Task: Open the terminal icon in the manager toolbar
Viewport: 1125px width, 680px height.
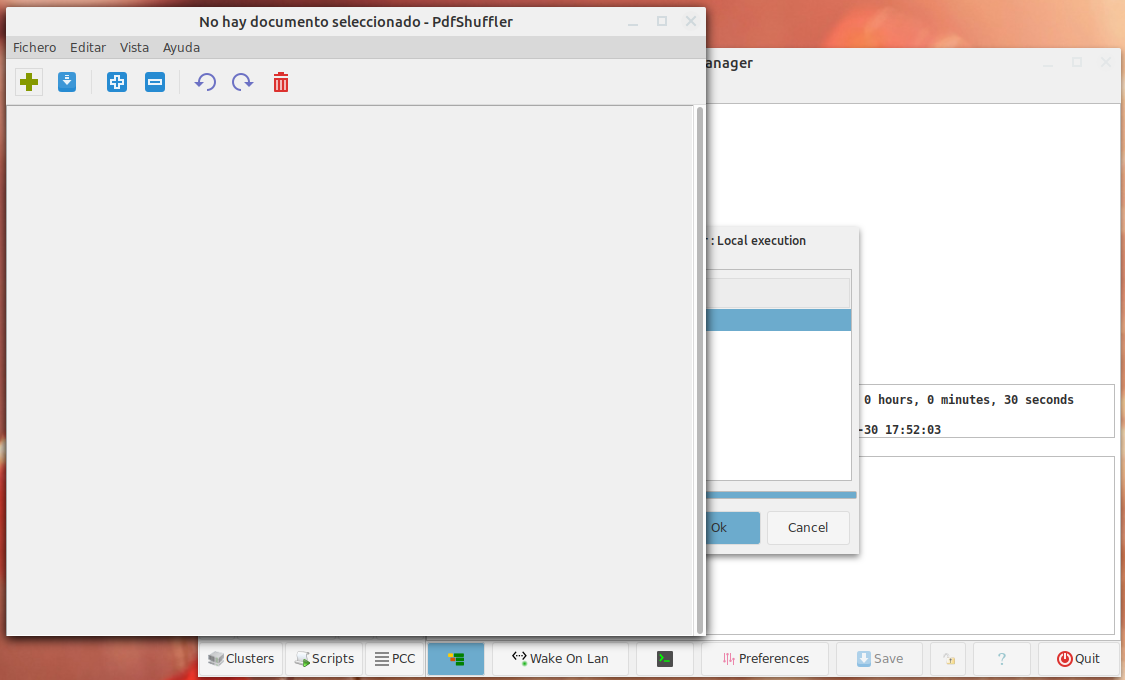Action: click(665, 658)
